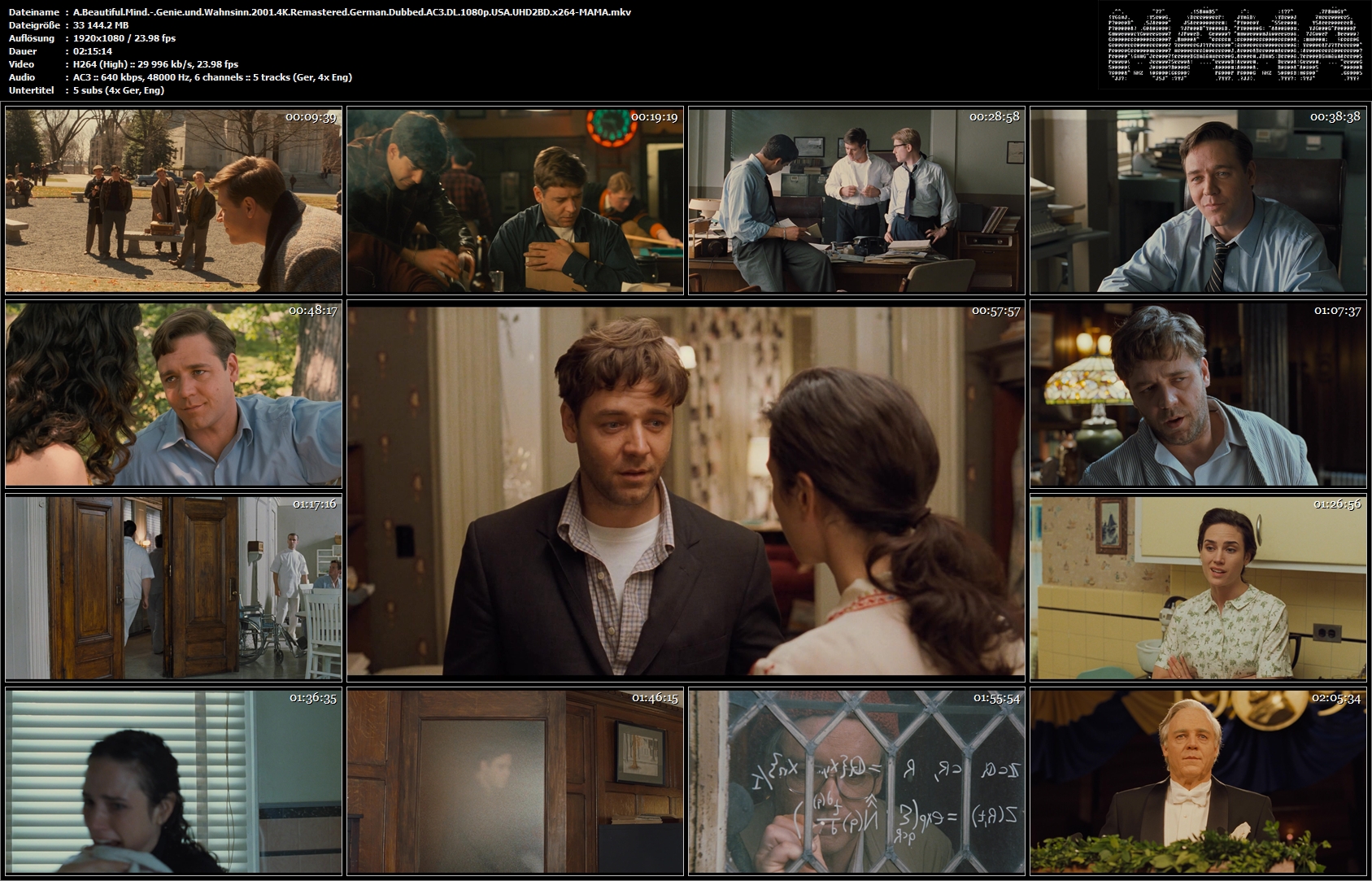This screenshot has width=1372, height=881.
Task: Select the duration value 02:15:14
Action: [93, 51]
